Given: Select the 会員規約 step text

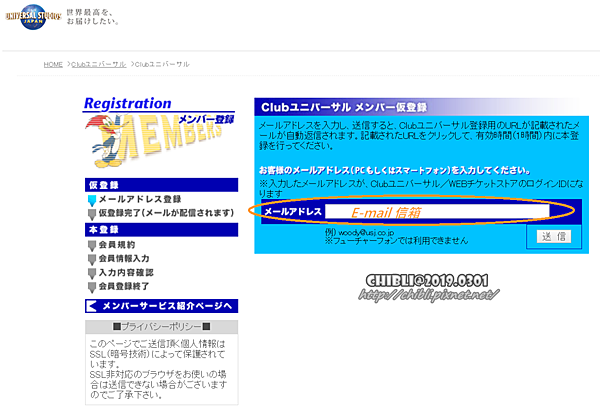Looking at the screenshot, I should coord(117,245).
